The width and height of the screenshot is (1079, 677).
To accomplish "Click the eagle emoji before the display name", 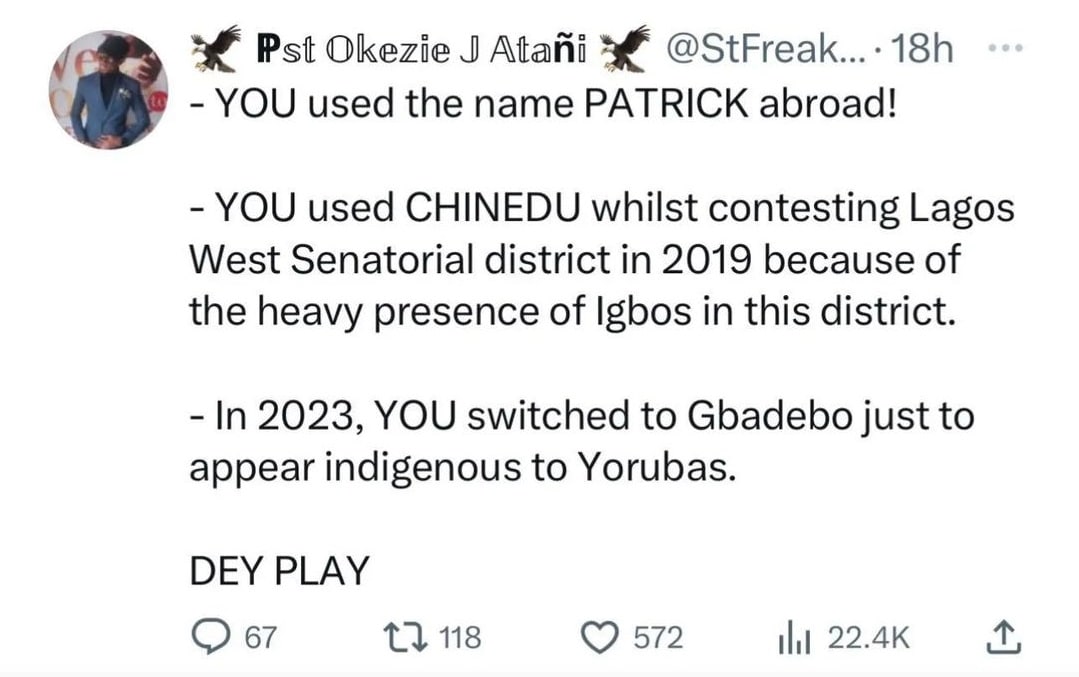I will point(216,48).
